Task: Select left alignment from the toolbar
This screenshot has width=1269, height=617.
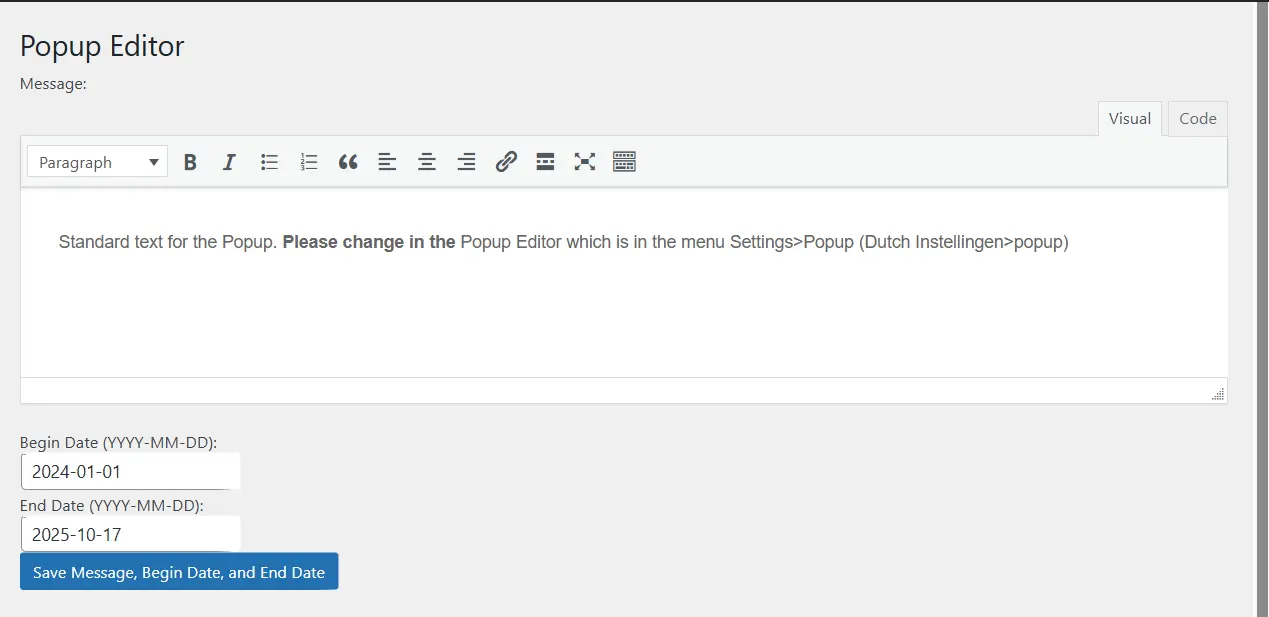Action: 387,161
